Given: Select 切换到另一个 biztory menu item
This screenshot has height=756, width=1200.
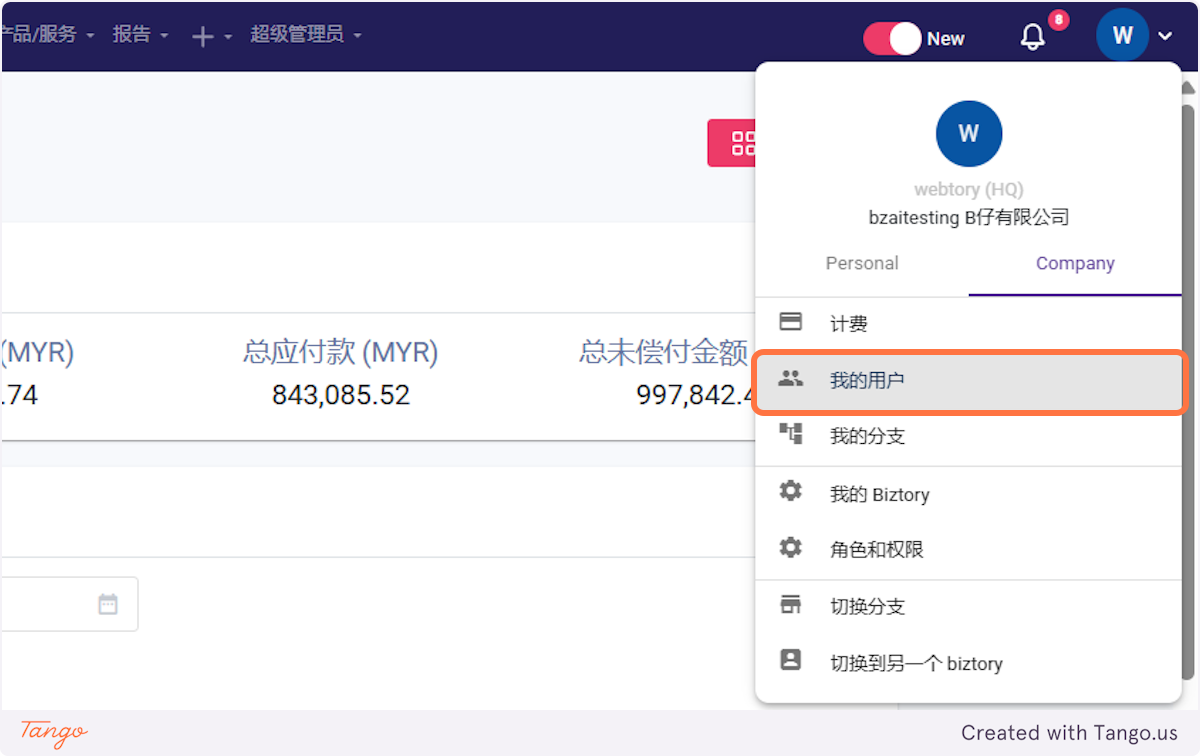Looking at the screenshot, I should click(968, 663).
